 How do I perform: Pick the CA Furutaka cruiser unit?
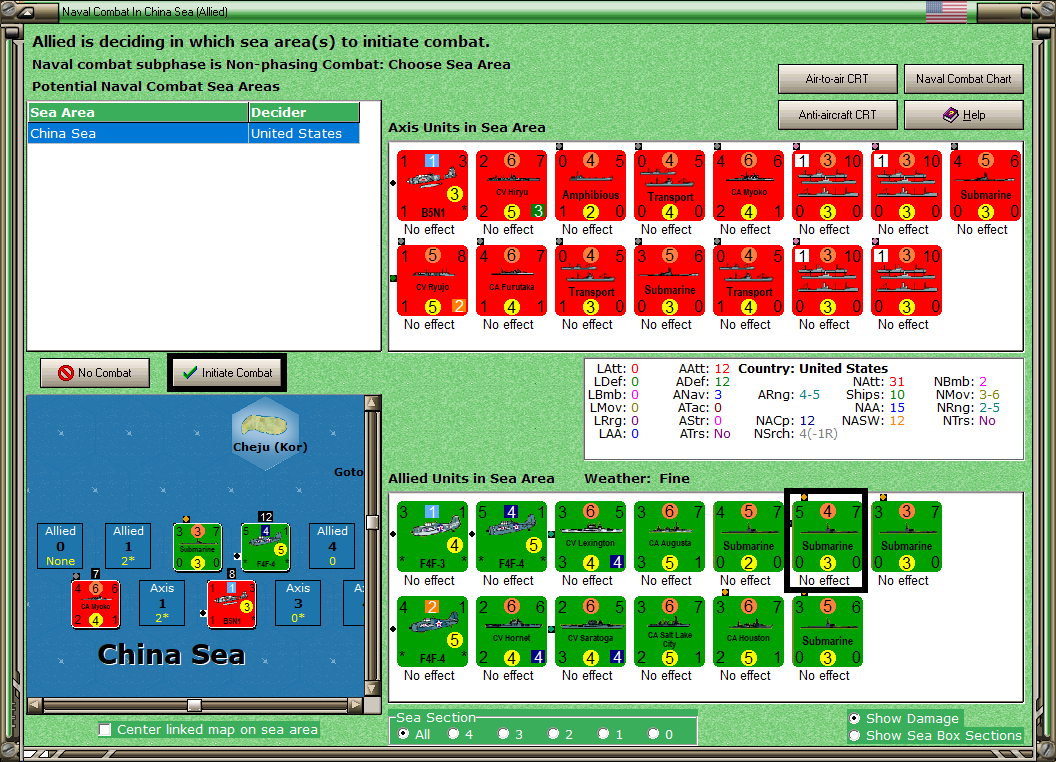coord(511,280)
